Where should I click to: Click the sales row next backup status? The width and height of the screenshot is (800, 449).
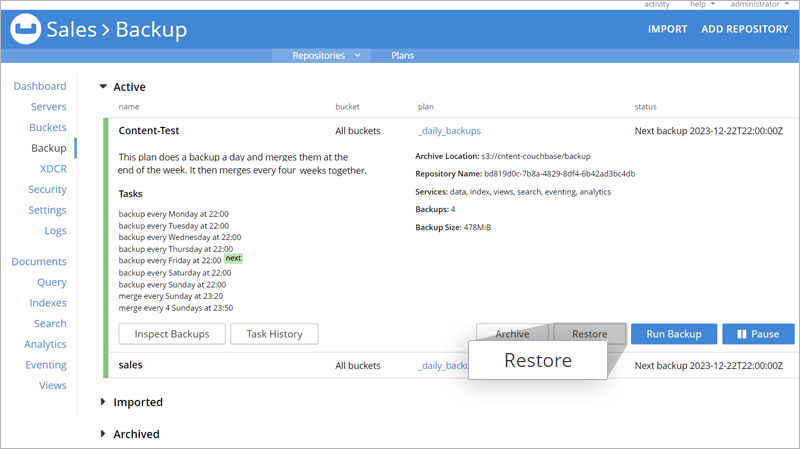coord(709,365)
